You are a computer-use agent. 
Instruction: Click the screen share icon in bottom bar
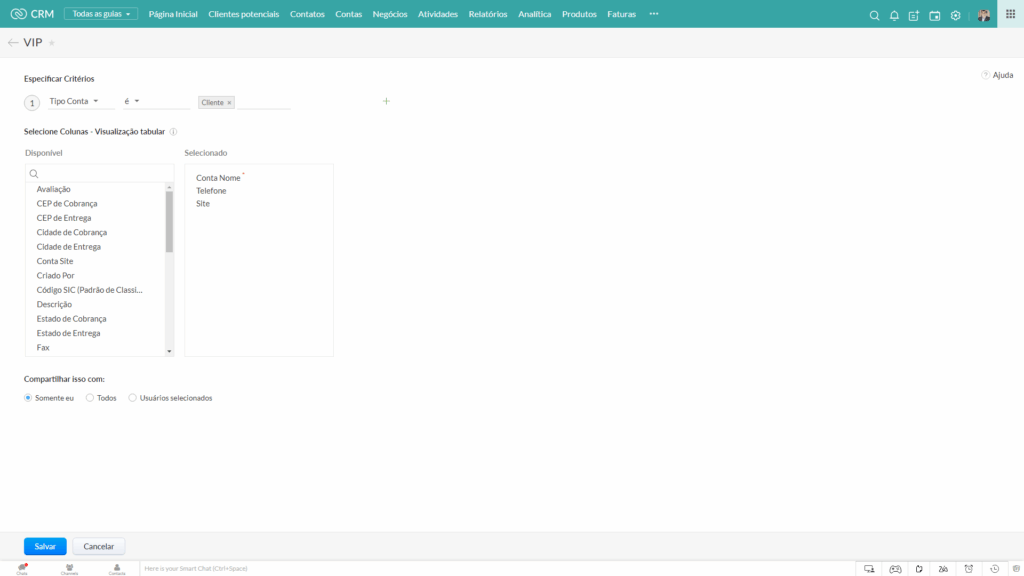(869, 569)
